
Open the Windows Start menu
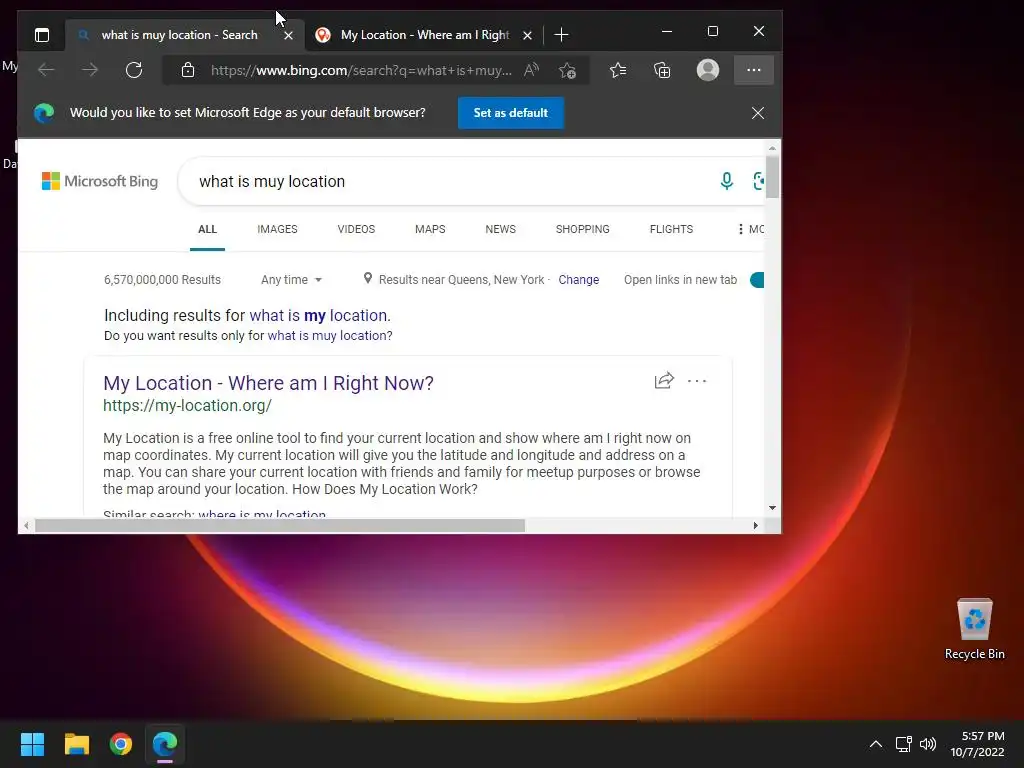click(x=32, y=744)
